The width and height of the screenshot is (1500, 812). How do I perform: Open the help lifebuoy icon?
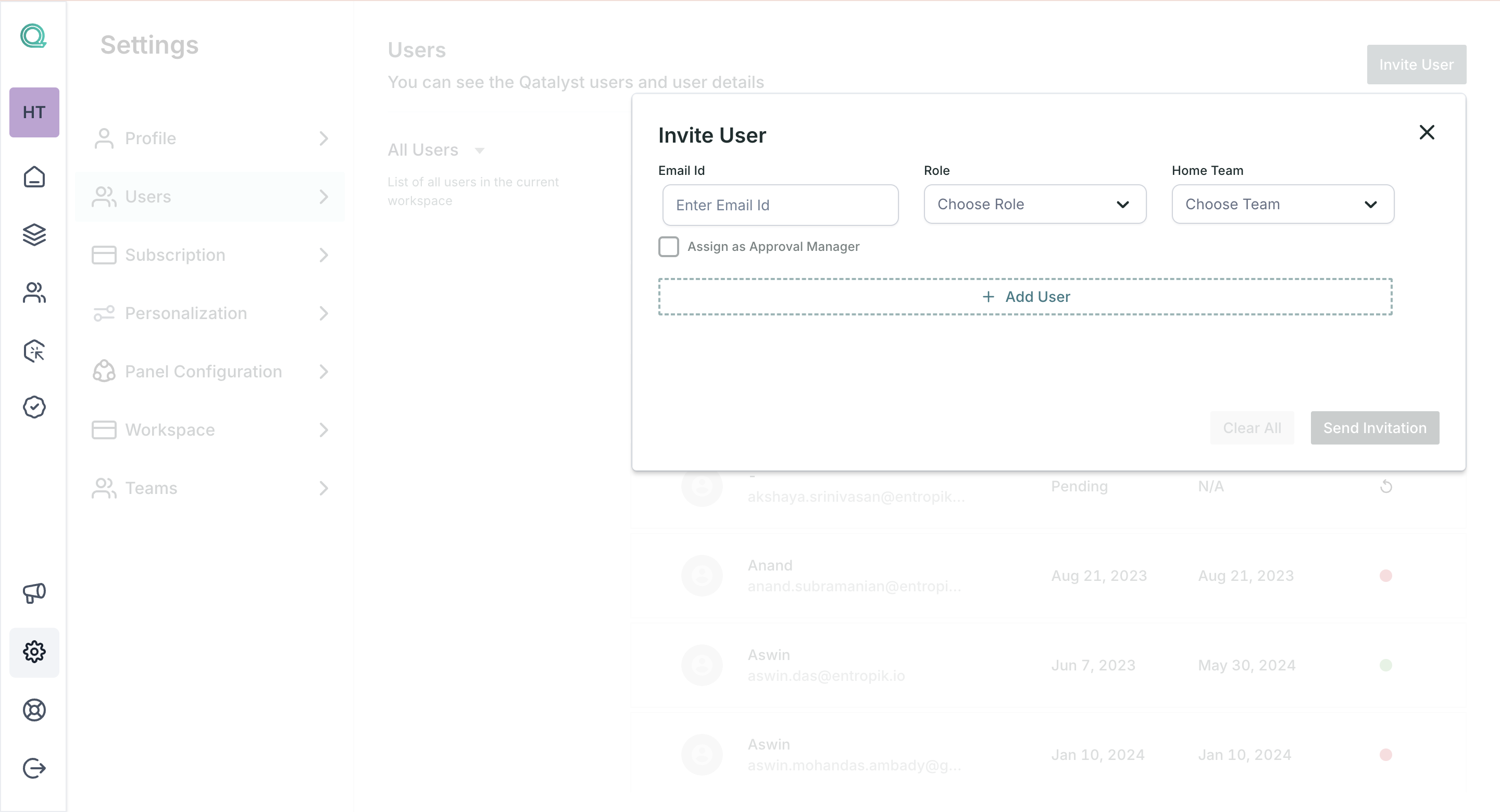(34, 710)
